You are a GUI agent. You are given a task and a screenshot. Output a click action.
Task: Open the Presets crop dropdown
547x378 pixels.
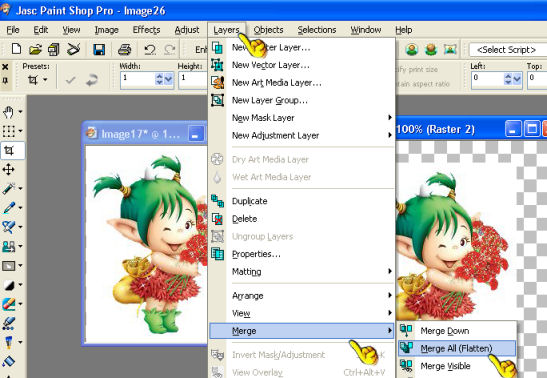[37, 80]
